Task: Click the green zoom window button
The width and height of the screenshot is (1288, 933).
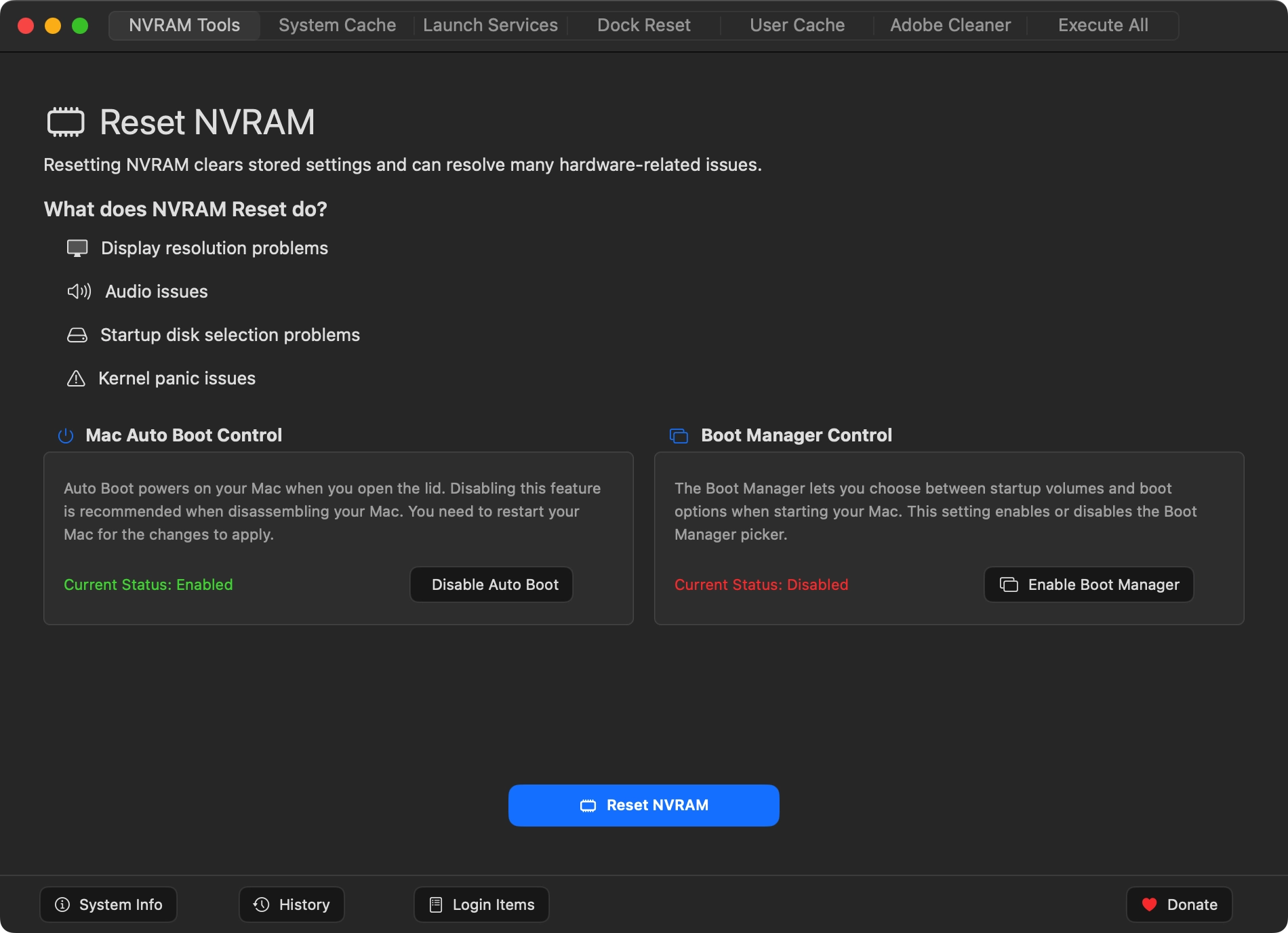Action: 80,26
